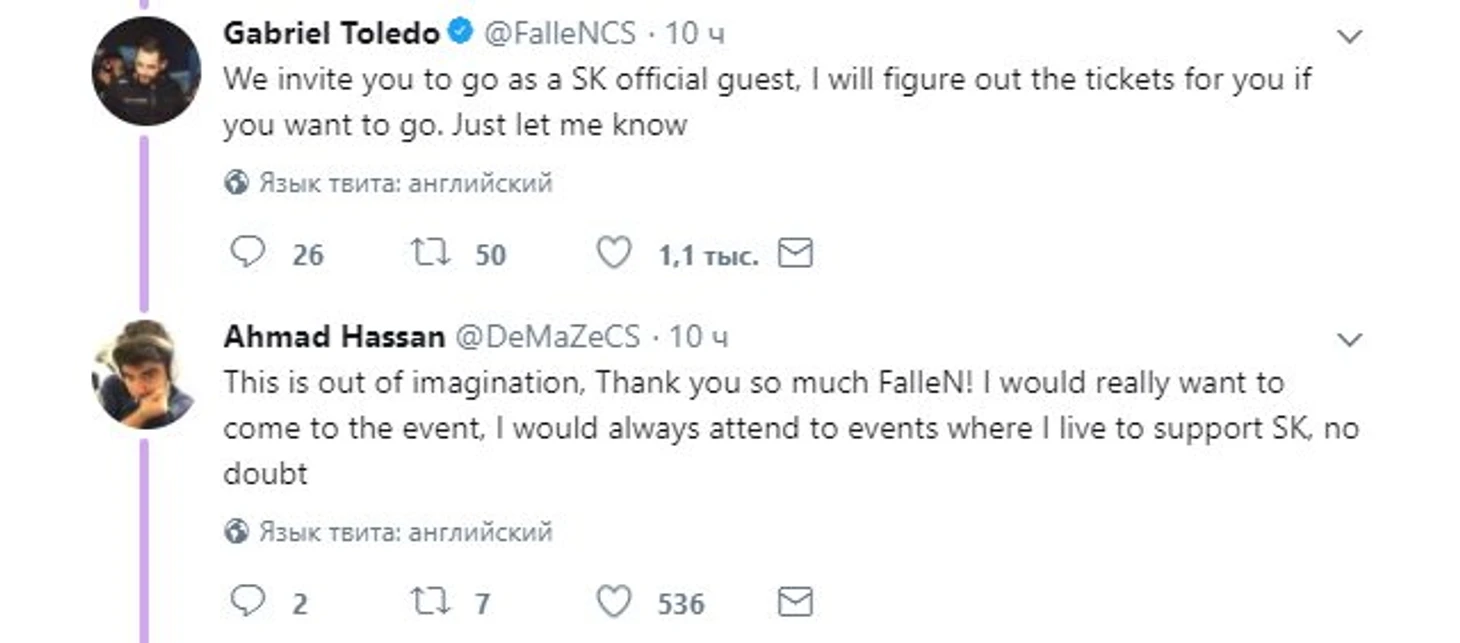Click the @FalleNCS handle
Image resolution: width=1460 pixels, height=643 pixels.
(x=559, y=34)
